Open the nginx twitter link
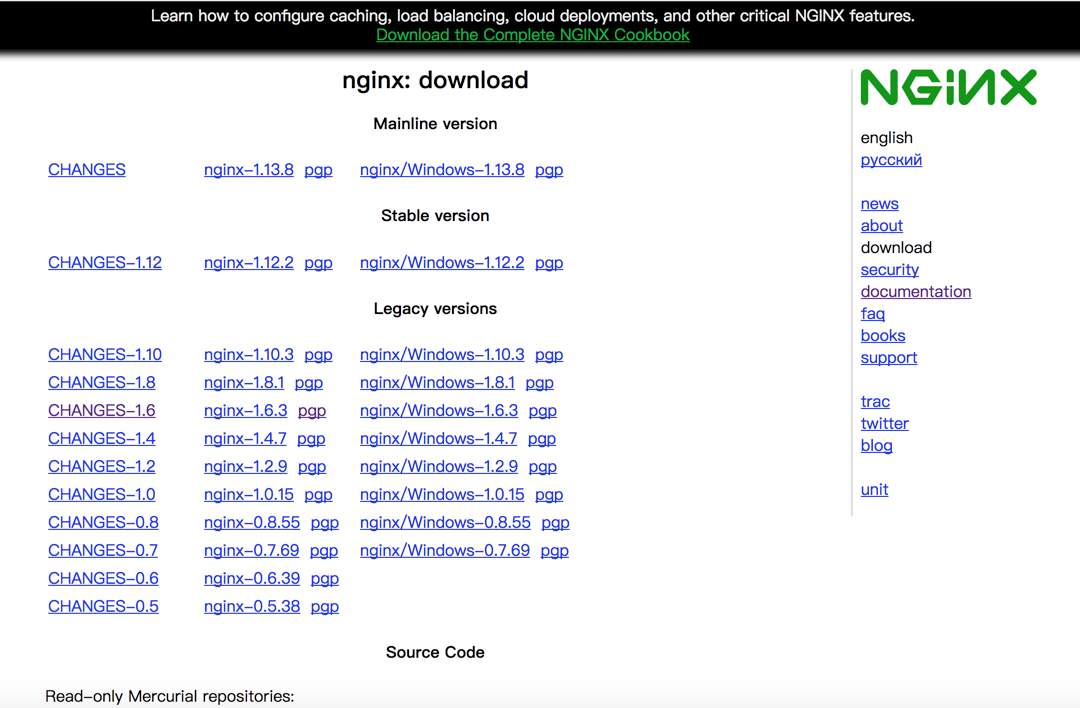Image resolution: width=1080 pixels, height=708 pixels. (885, 424)
